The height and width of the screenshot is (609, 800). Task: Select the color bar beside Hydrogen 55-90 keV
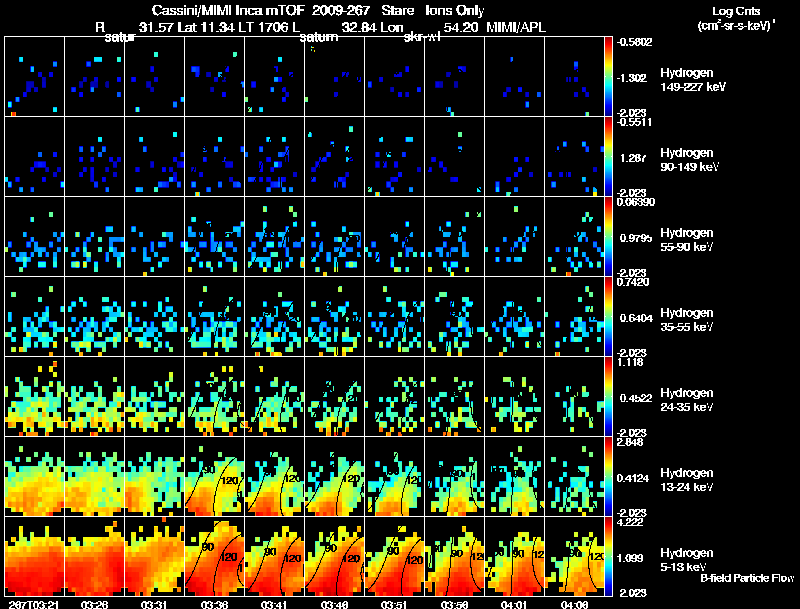click(608, 237)
